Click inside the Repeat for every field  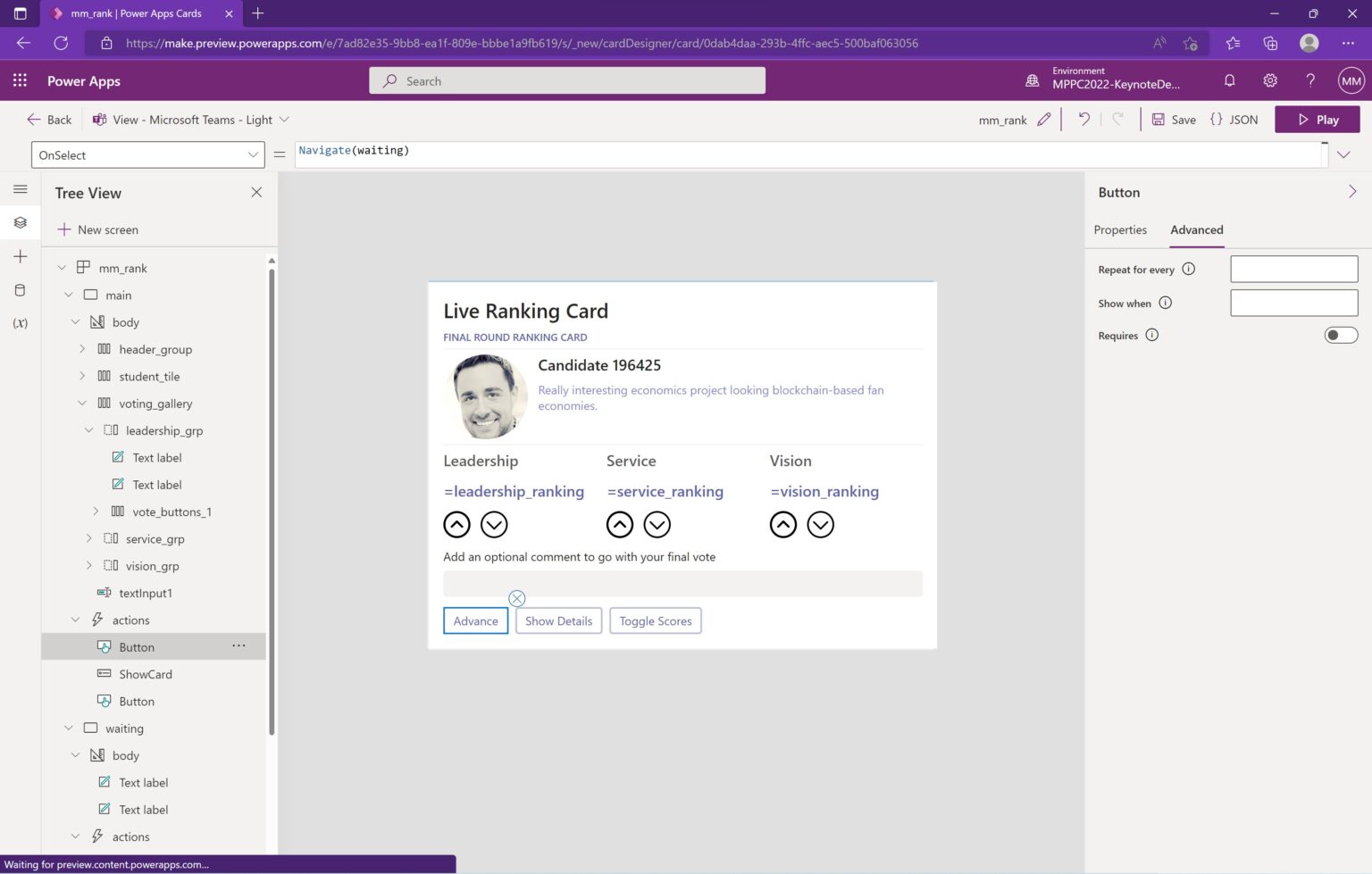point(1293,269)
